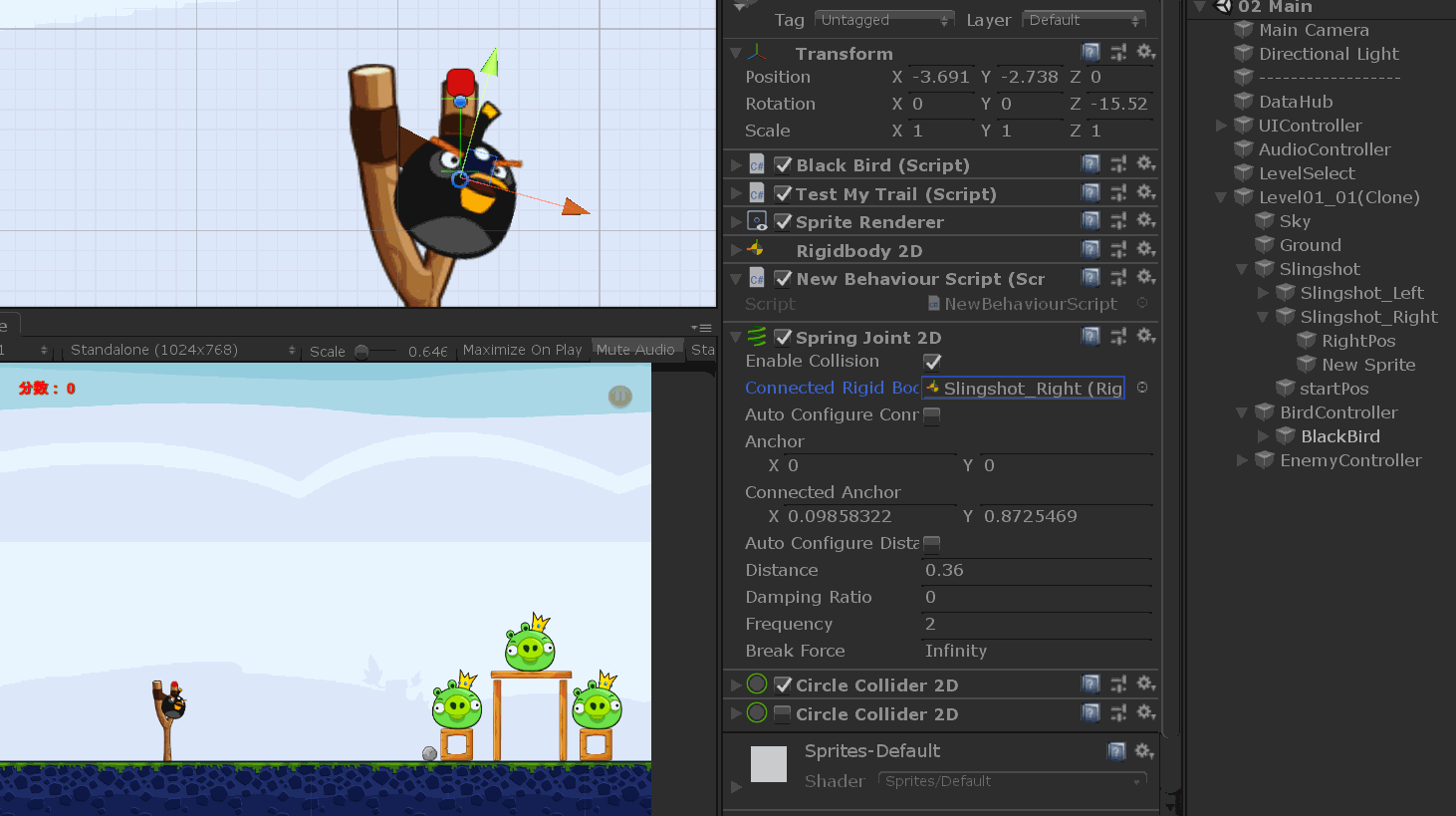The height and width of the screenshot is (816, 1456).
Task: Open Spring Joint 2D help icon
Action: [x=1092, y=336]
